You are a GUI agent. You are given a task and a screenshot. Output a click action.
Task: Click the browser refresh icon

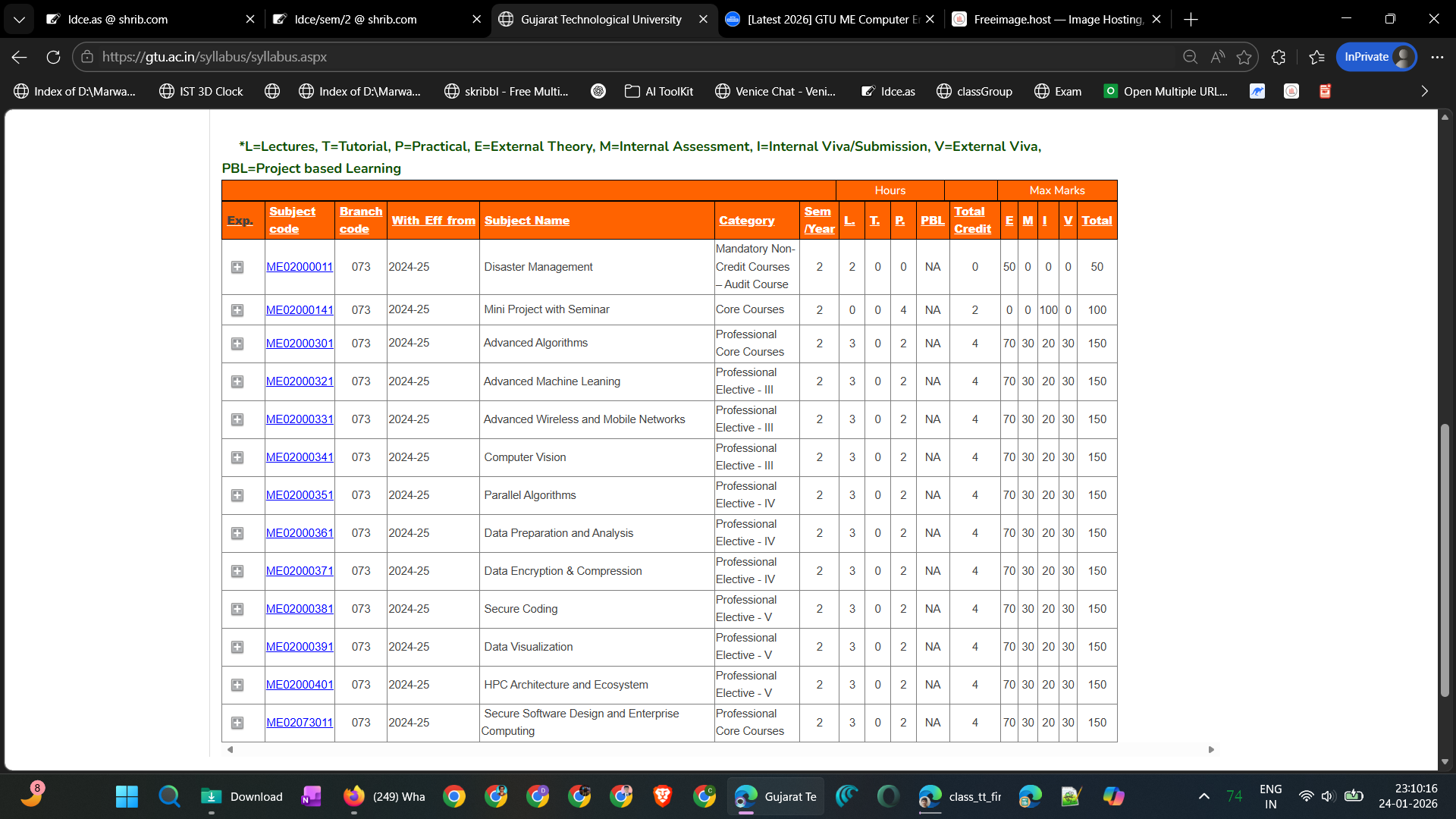point(53,57)
